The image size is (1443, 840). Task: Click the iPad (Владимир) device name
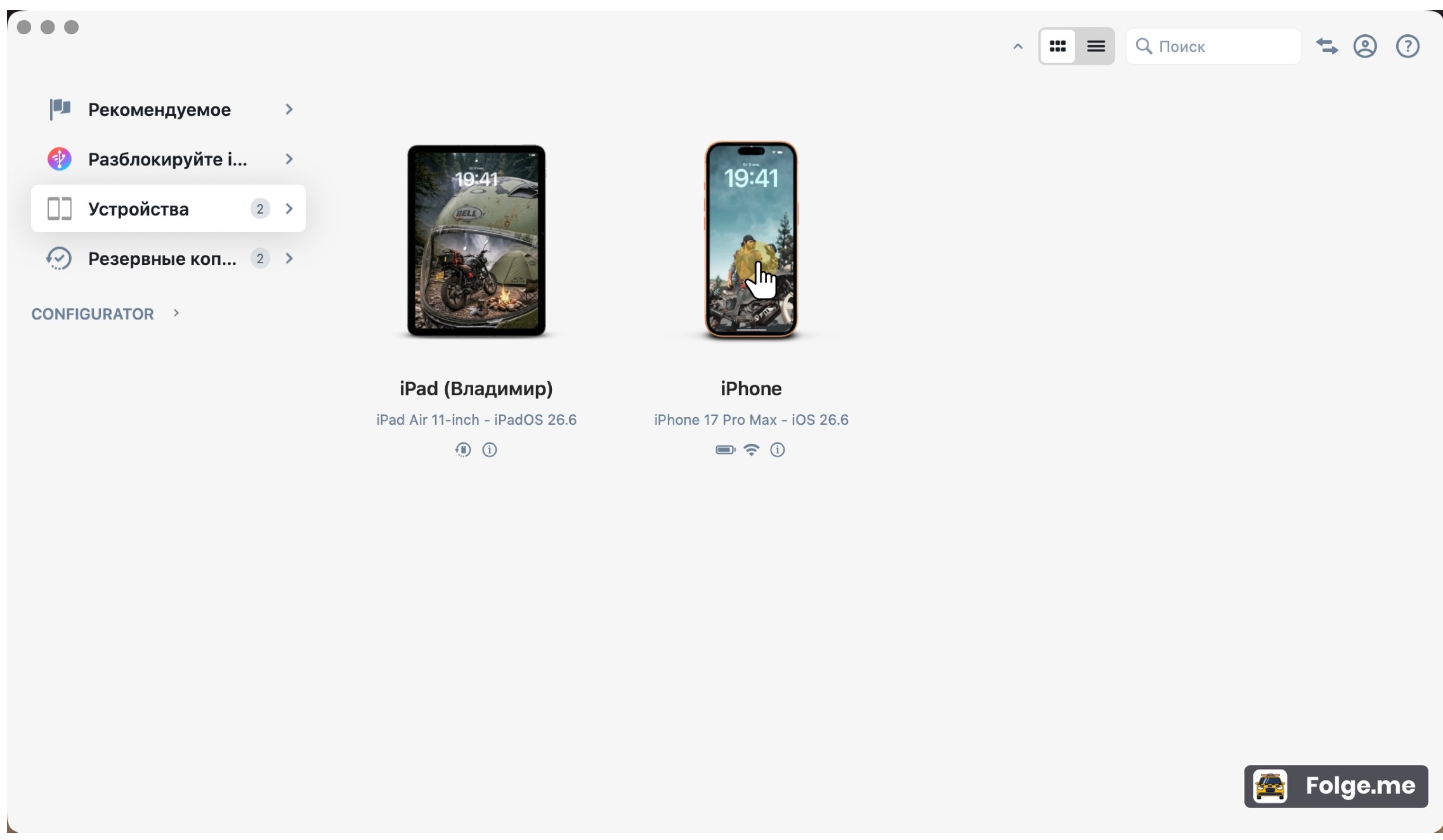pos(476,388)
